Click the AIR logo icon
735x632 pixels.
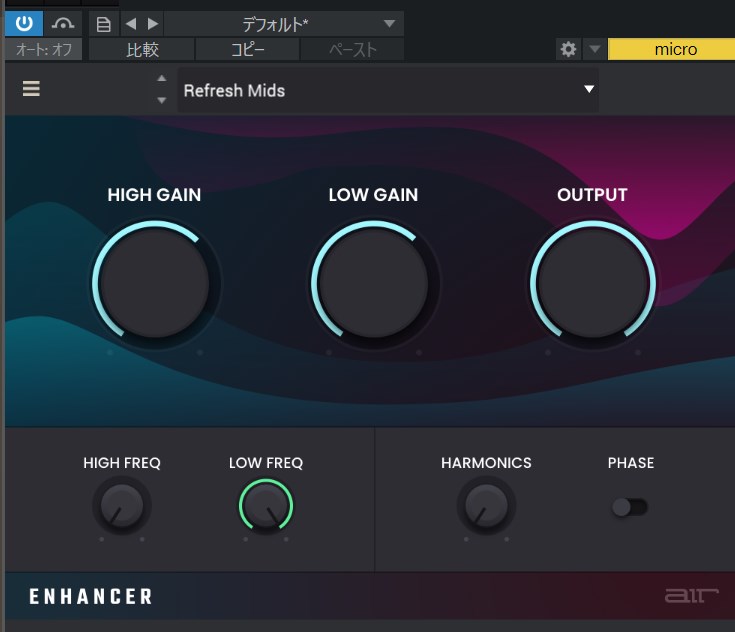[691, 597]
